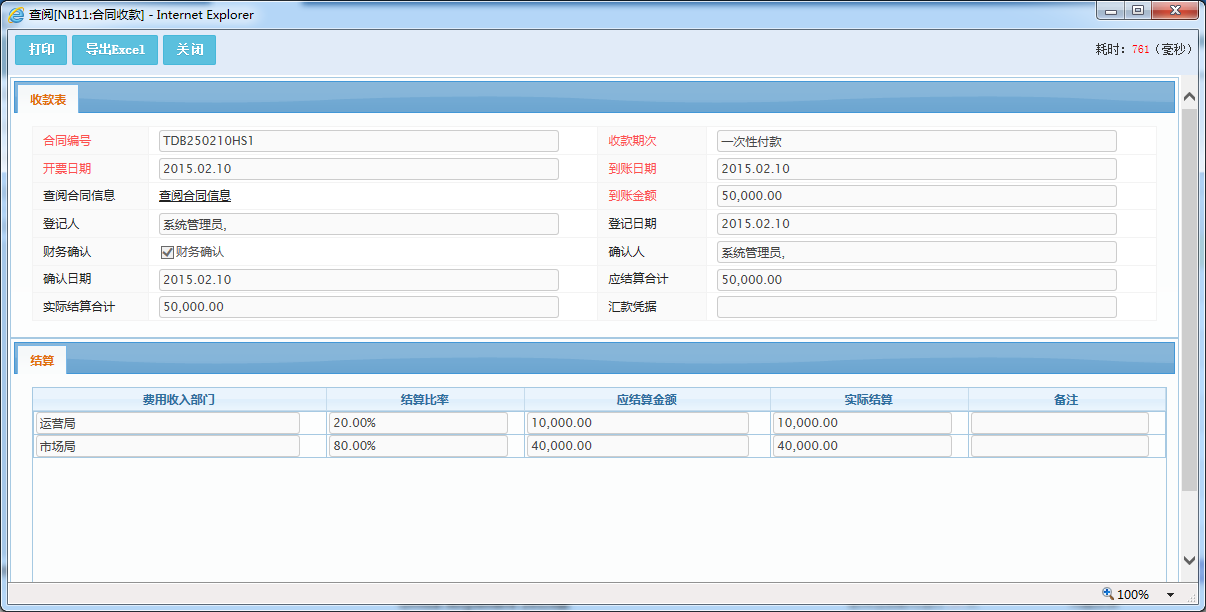Click the 合同编号 label
The height and width of the screenshot is (612, 1206).
click(x=67, y=141)
